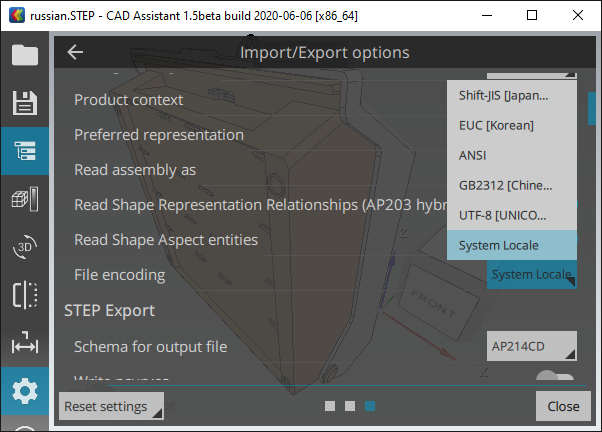Open the file browser folder icon

(x=25, y=55)
